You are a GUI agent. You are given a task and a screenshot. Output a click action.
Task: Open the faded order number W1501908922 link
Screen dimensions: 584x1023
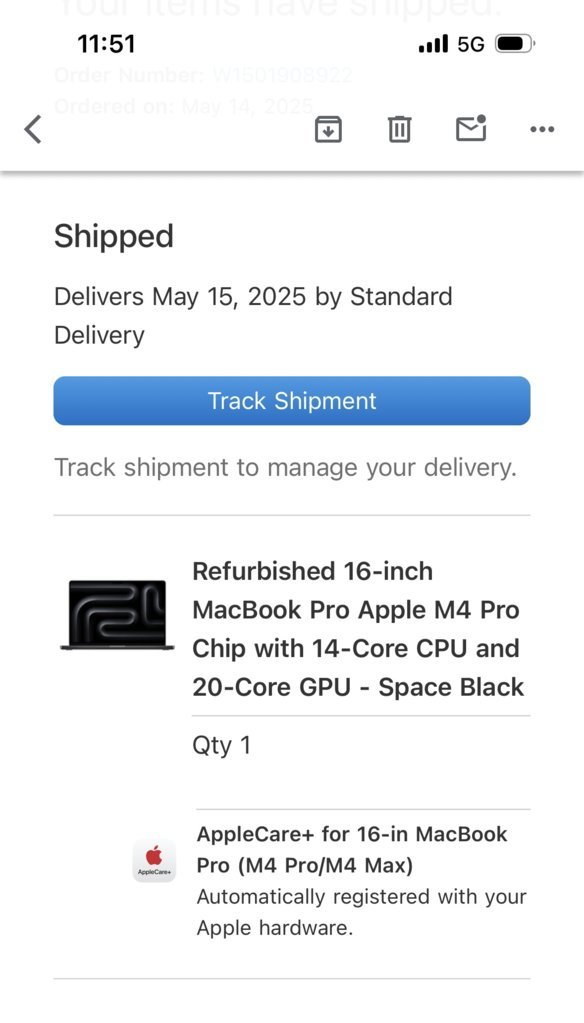[x=282, y=75]
